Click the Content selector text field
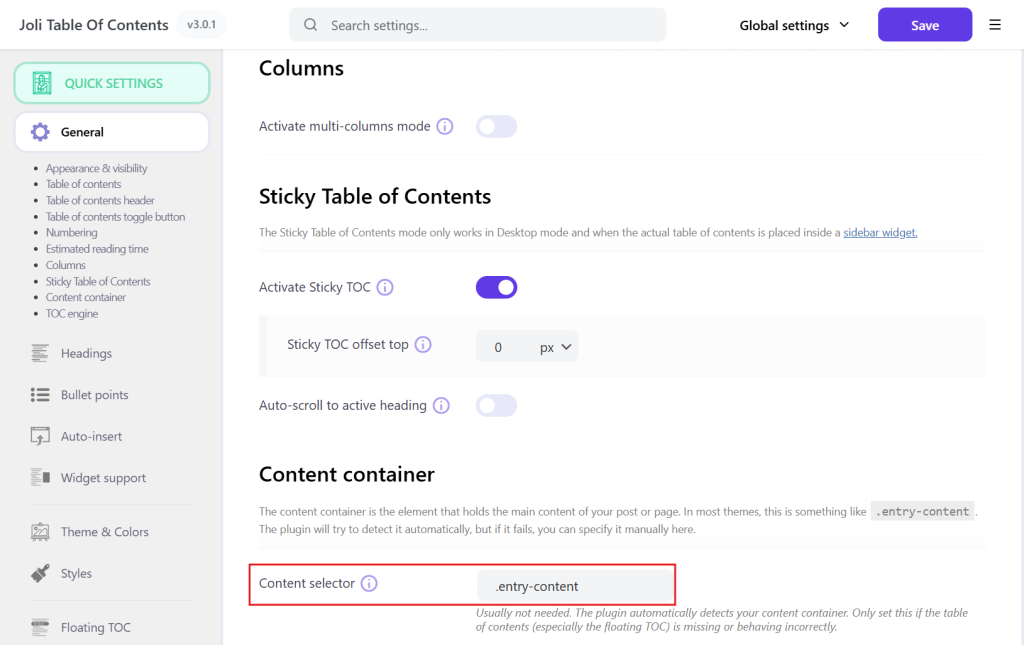The width and height of the screenshot is (1024, 645). point(575,586)
